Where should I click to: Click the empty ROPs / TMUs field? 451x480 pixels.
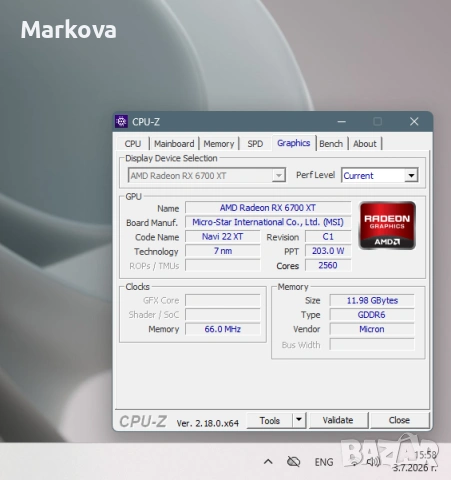click(223, 266)
